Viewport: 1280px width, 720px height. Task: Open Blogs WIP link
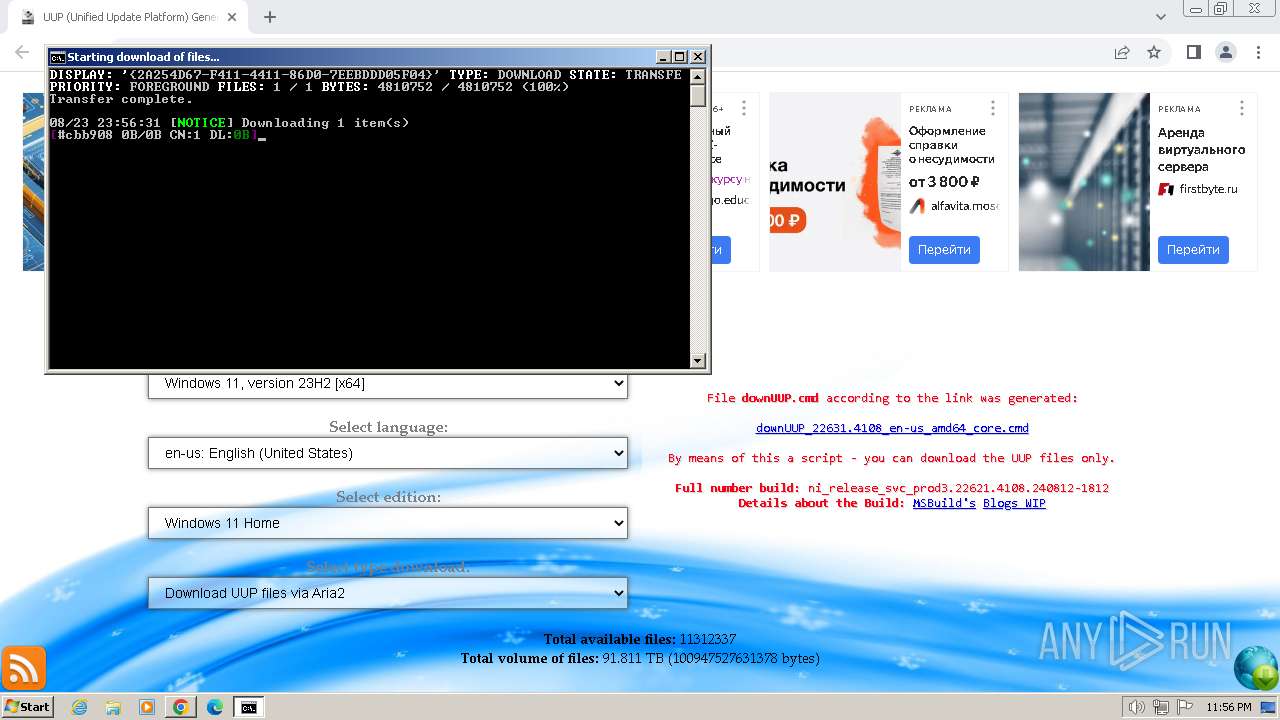click(x=1014, y=503)
